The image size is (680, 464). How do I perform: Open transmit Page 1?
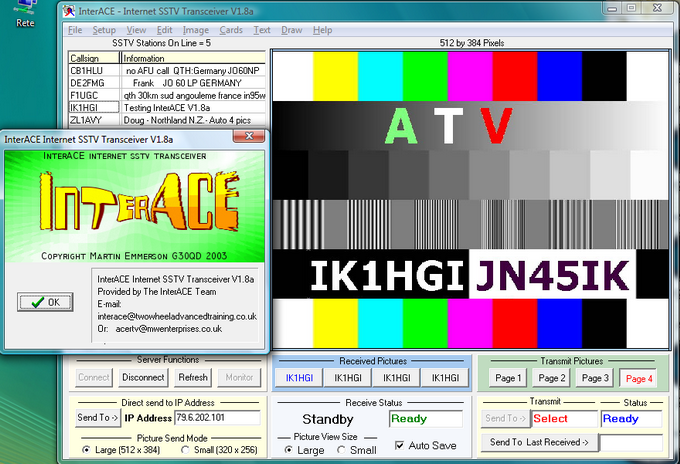click(508, 378)
